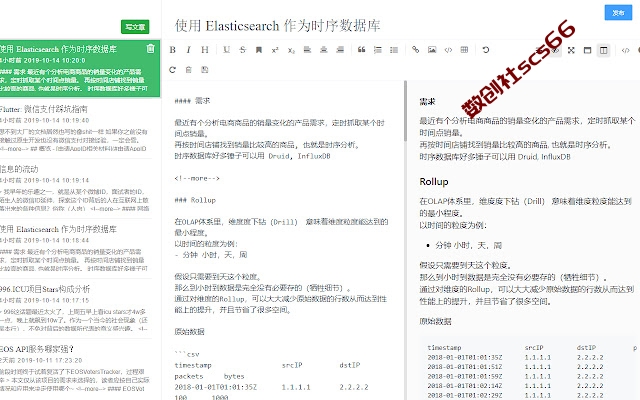Click 'dstIP' header in preview table
640x400 pixels.
[x=586, y=348]
